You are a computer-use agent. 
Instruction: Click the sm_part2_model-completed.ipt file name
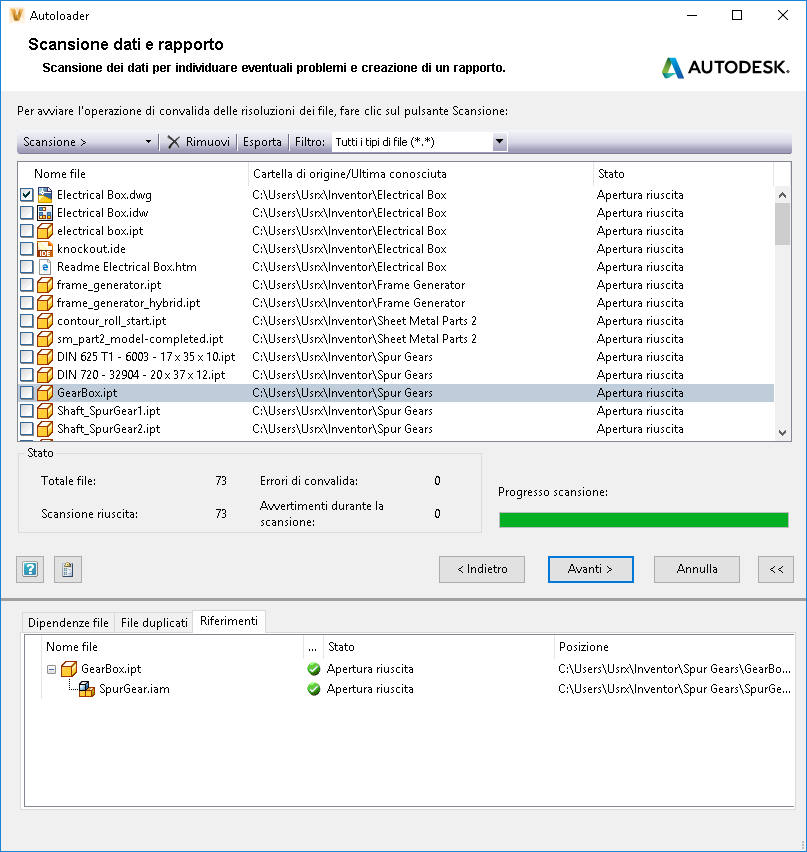point(140,339)
